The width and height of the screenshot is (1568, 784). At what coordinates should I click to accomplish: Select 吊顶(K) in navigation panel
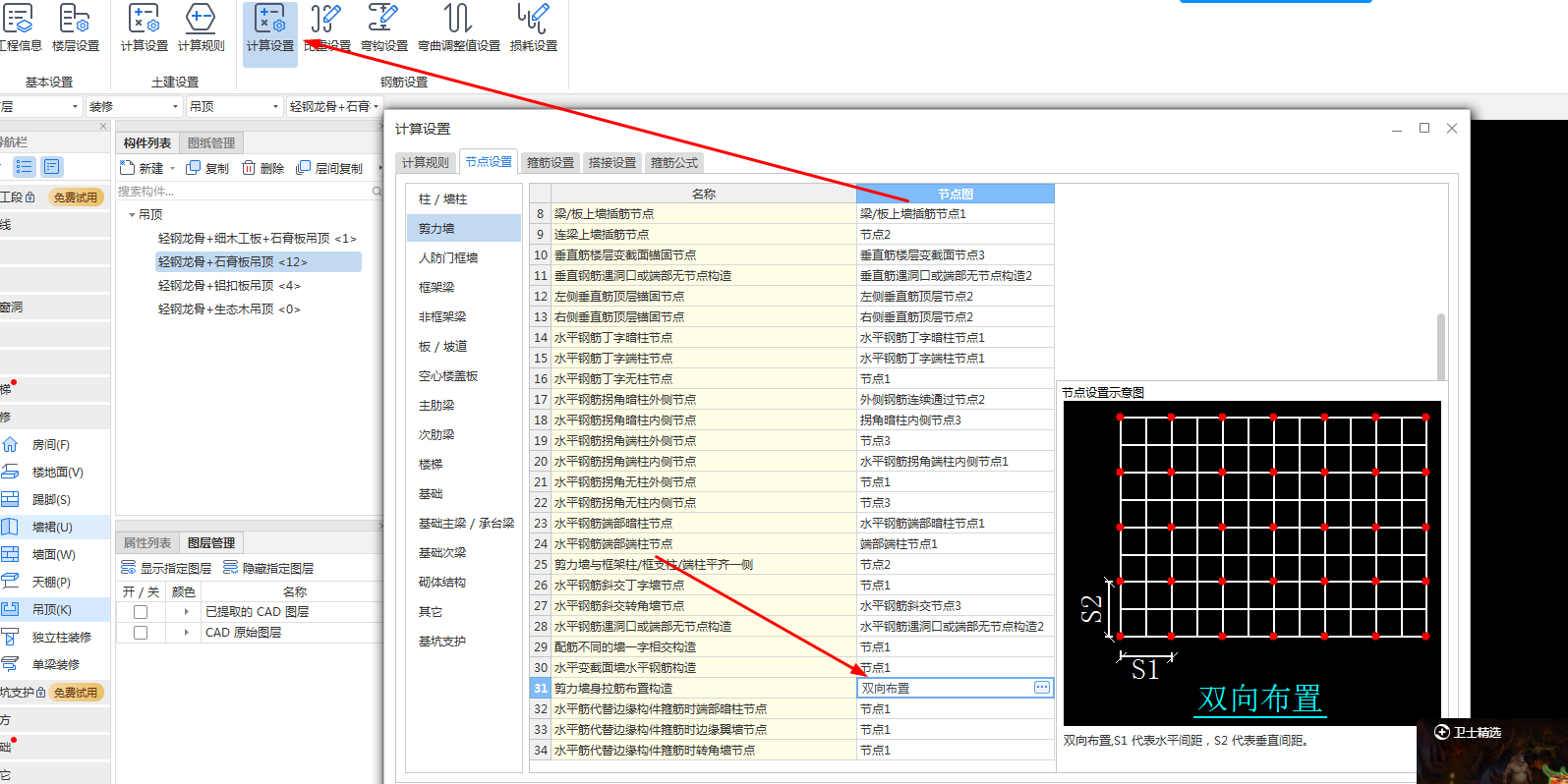[50, 610]
